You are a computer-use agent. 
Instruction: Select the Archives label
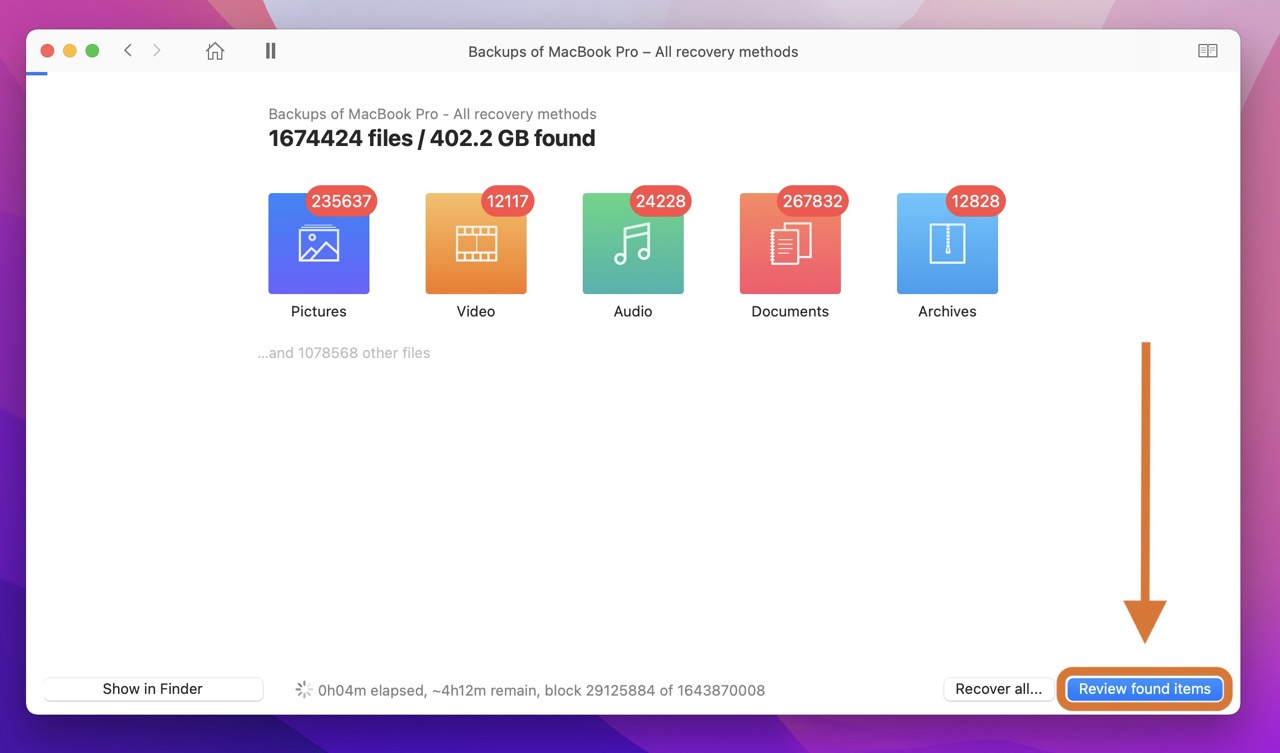[947, 311]
